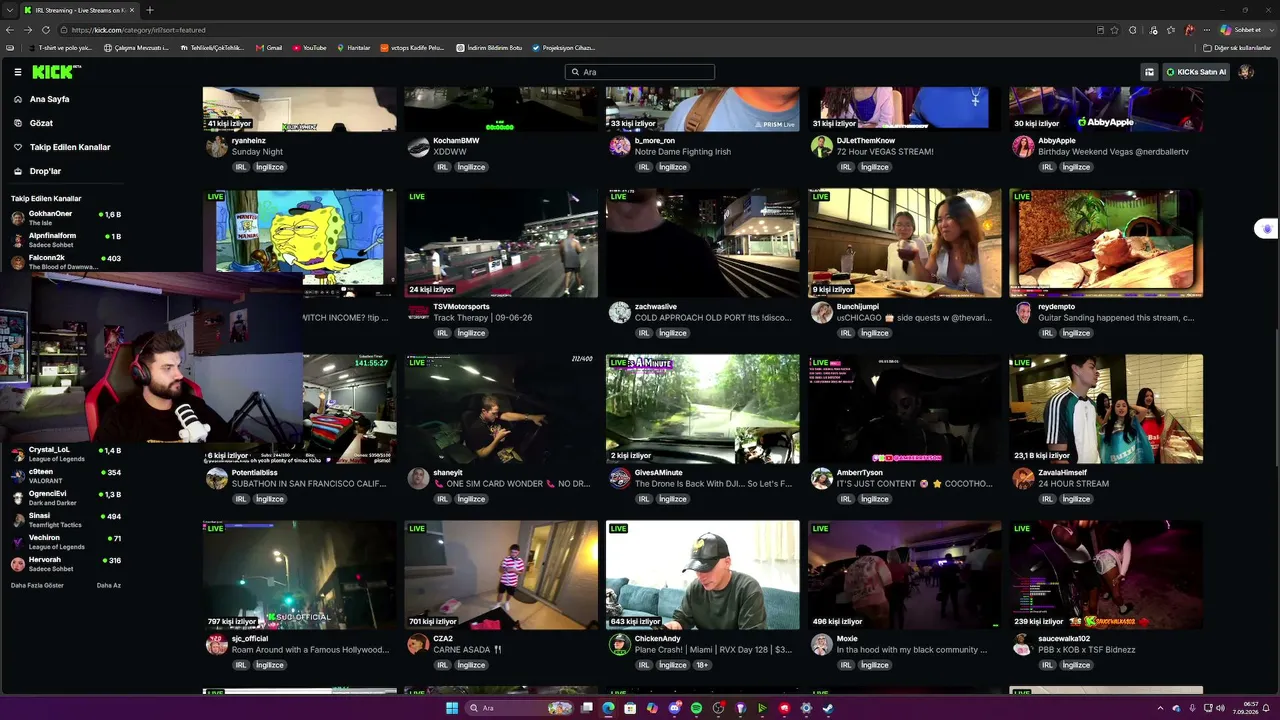Open the Windows taskbar search box
Image resolution: width=1280 pixels, height=720 pixels.
pyautogui.click(x=520, y=708)
